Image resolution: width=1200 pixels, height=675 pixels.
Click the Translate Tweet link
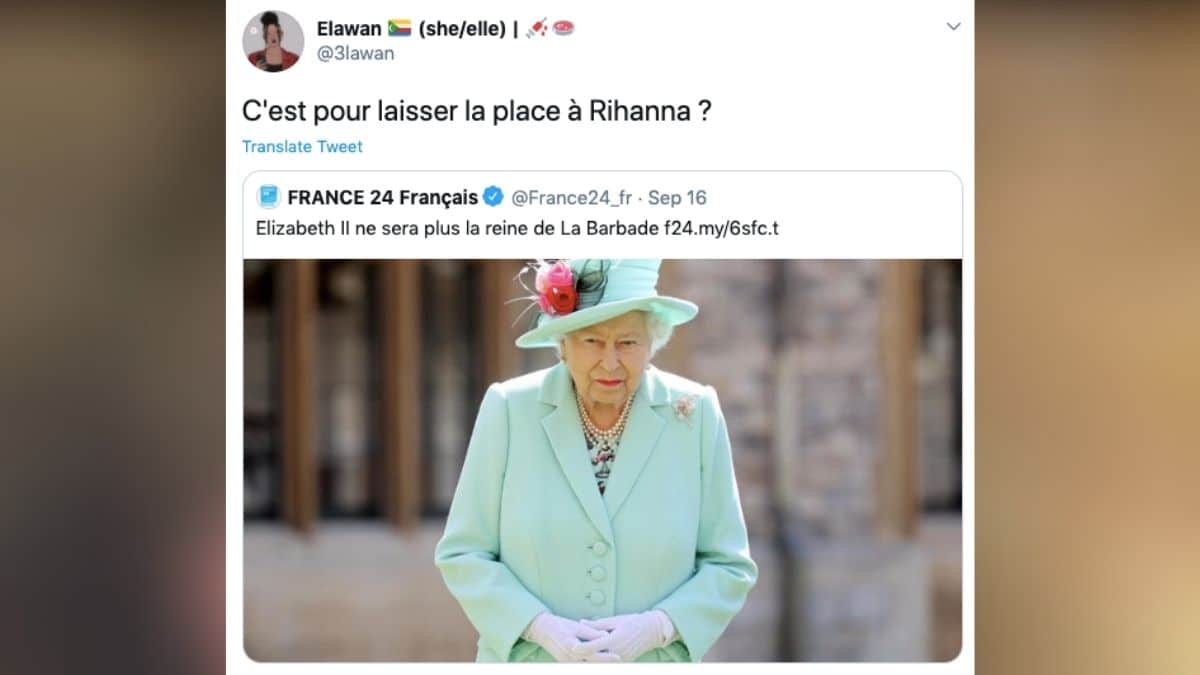click(x=302, y=146)
